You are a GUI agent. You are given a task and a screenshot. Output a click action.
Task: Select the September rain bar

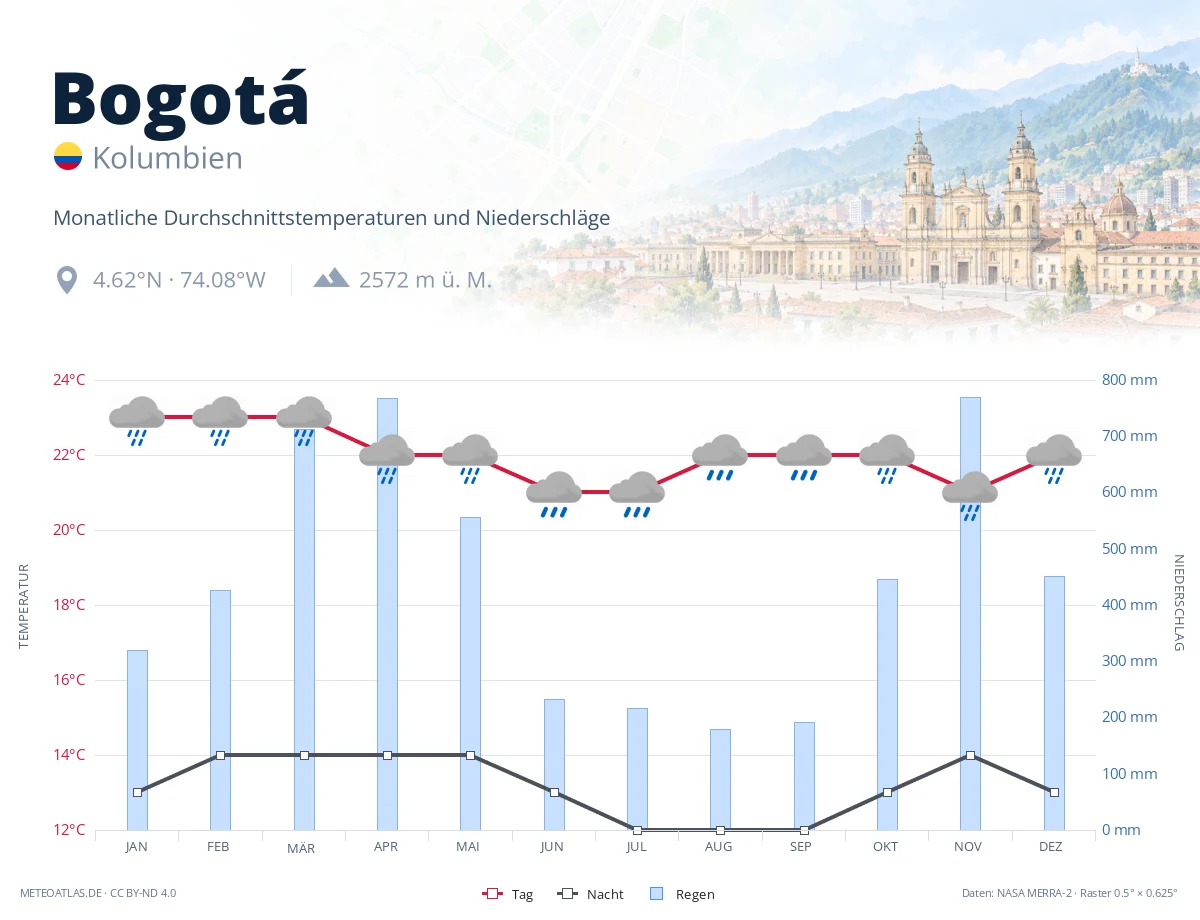click(x=804, y=776)
